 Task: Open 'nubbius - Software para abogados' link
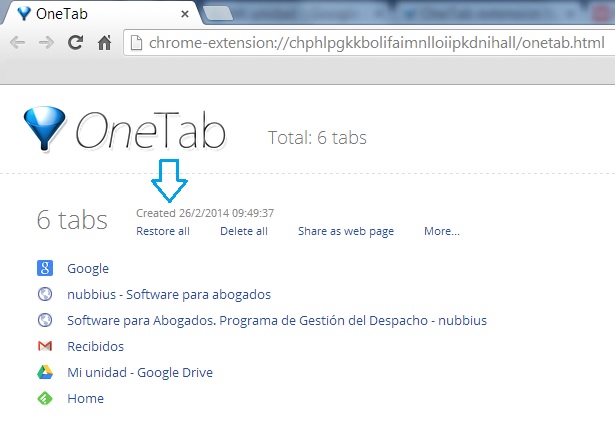(169, 294)
